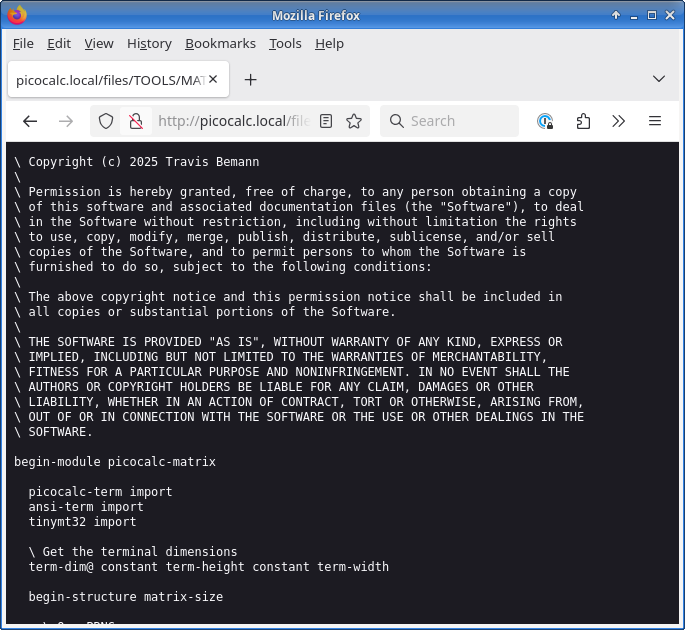Close the picocalc.local tab

(x=213, y=79)
